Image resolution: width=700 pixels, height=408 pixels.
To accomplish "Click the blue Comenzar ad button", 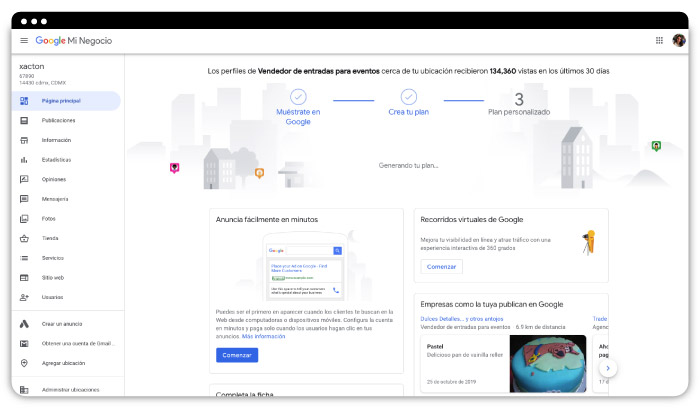I will (237, 355).
